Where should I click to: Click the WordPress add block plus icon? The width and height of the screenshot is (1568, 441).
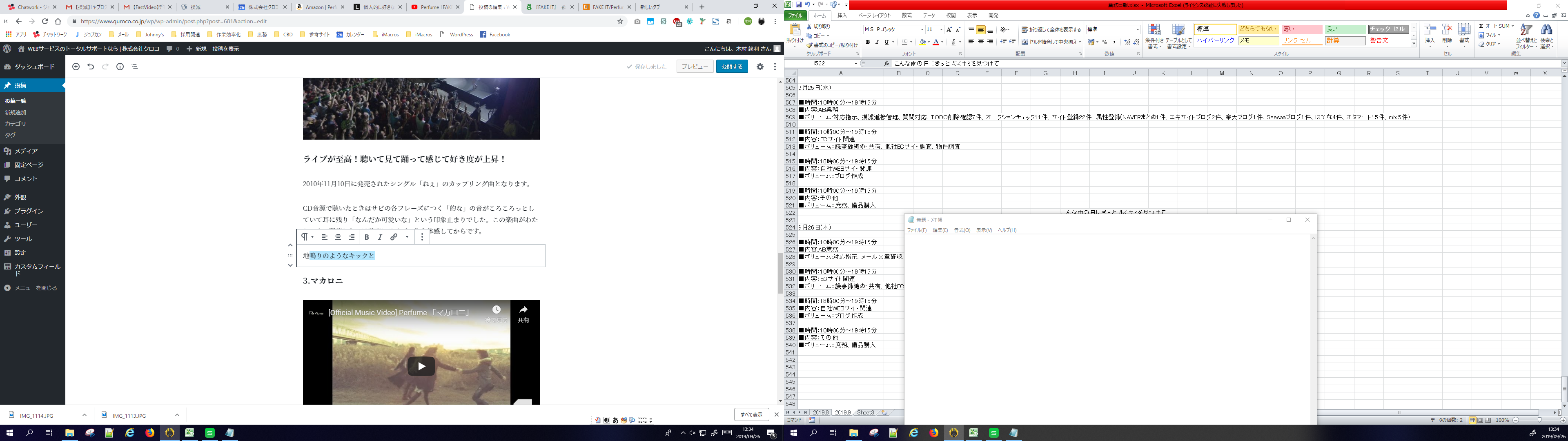pos(76,67)
